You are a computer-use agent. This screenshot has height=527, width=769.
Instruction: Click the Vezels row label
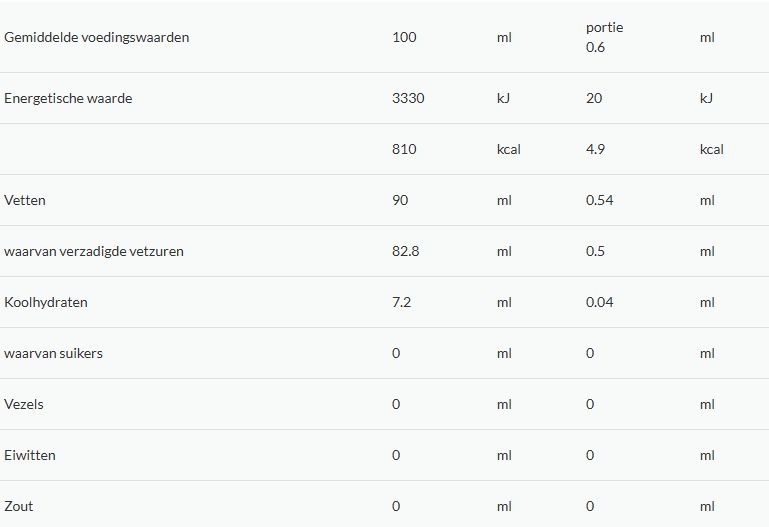[24, 404]
